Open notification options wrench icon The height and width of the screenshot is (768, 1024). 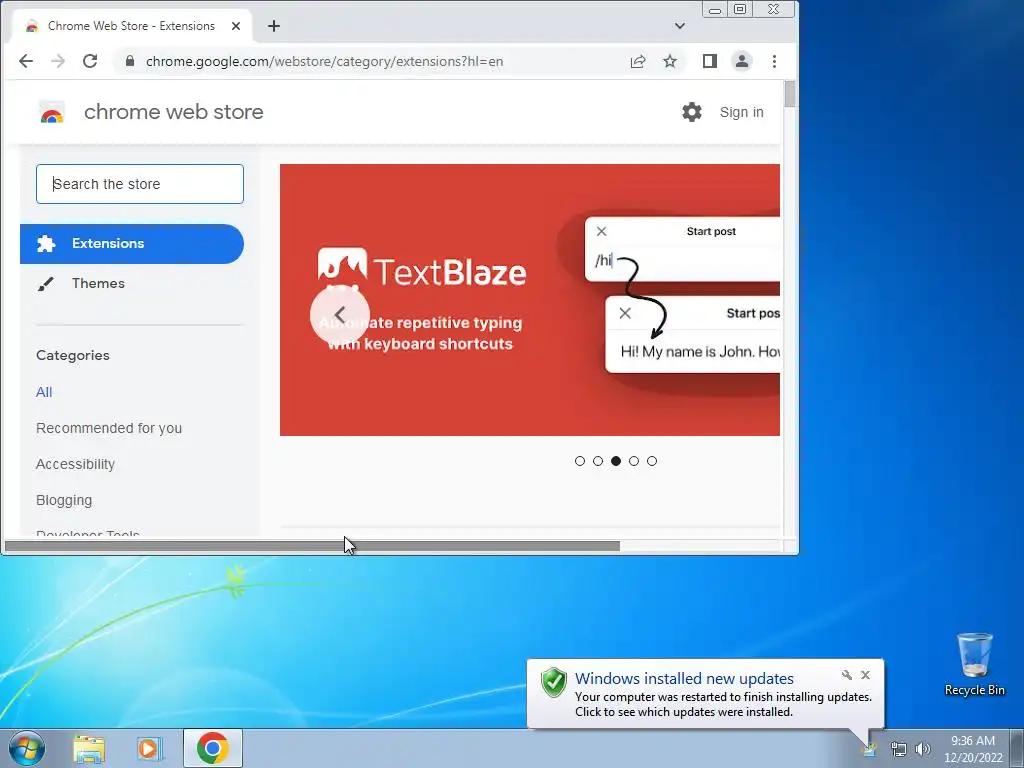coord(847,675)
